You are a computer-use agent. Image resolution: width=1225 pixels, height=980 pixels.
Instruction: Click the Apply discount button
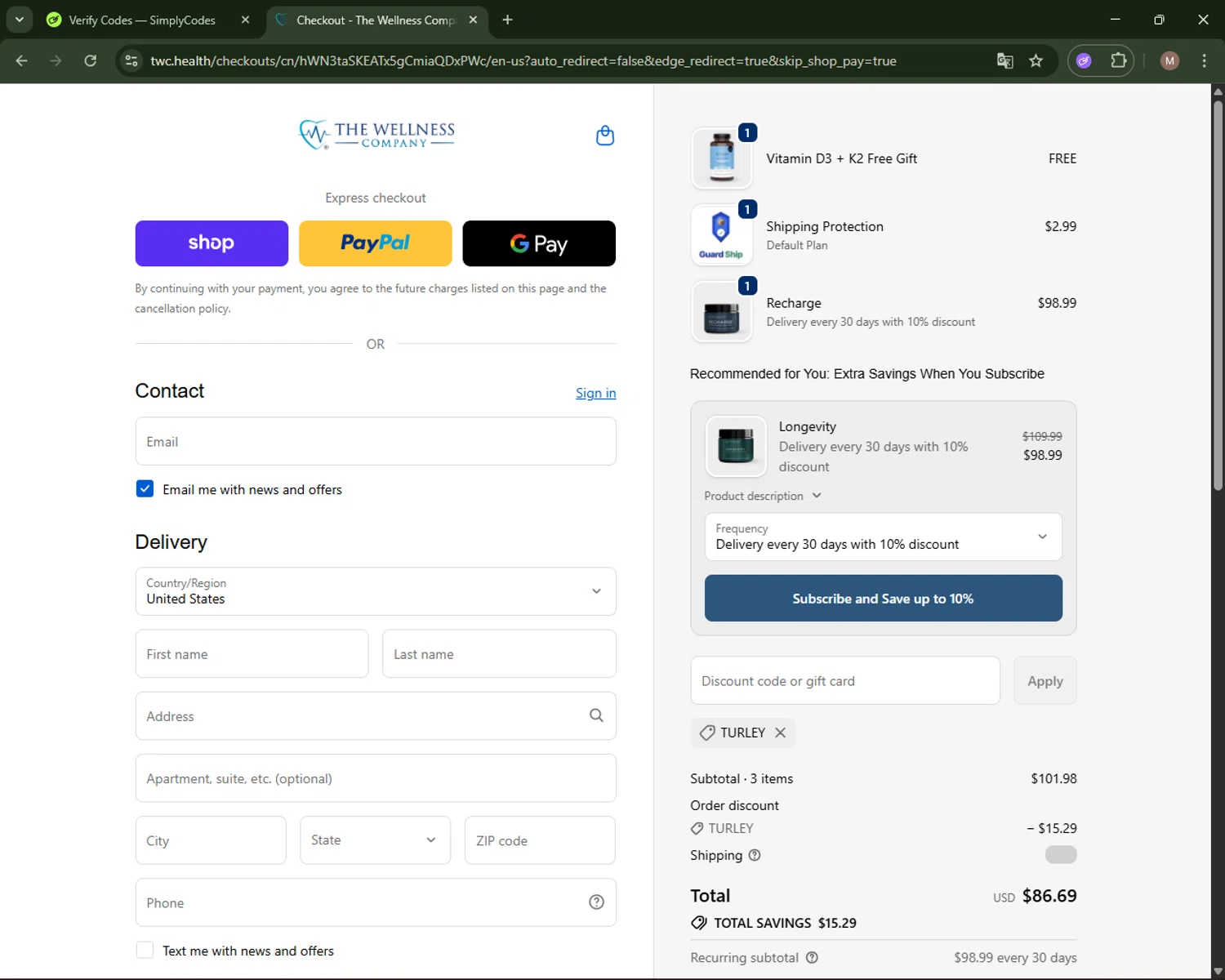coord(1045,680)
